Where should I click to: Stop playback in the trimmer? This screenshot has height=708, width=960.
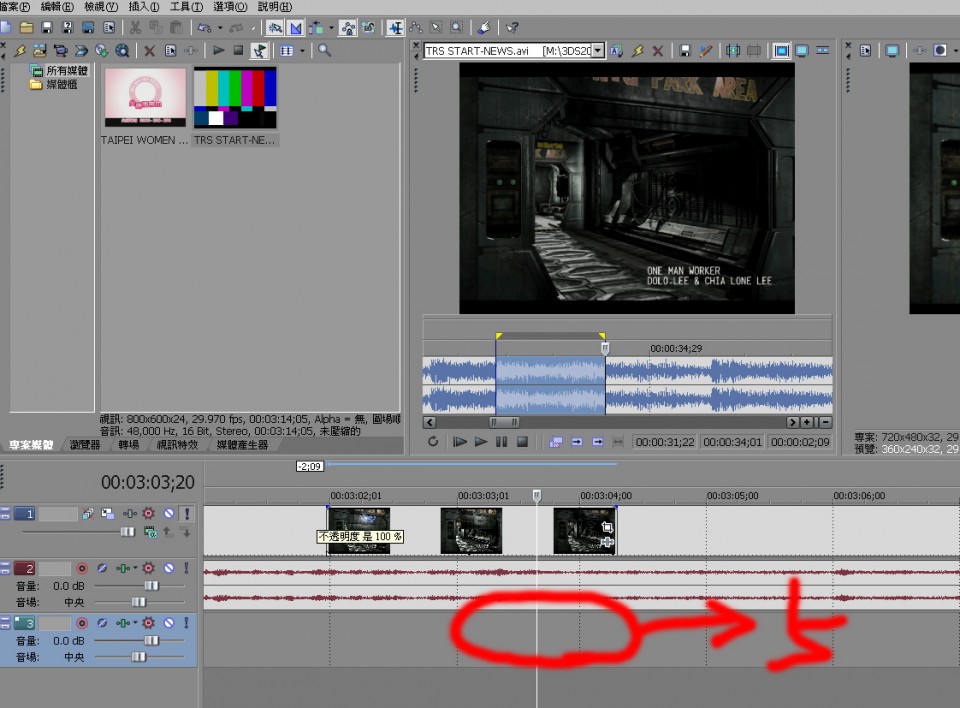tap(522, 441)
